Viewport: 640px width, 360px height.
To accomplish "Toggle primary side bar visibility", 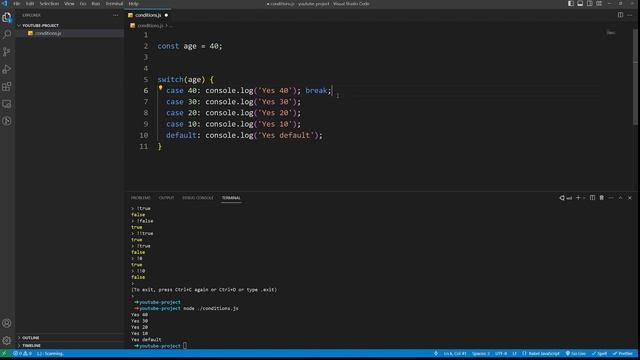I will [571, 4].
